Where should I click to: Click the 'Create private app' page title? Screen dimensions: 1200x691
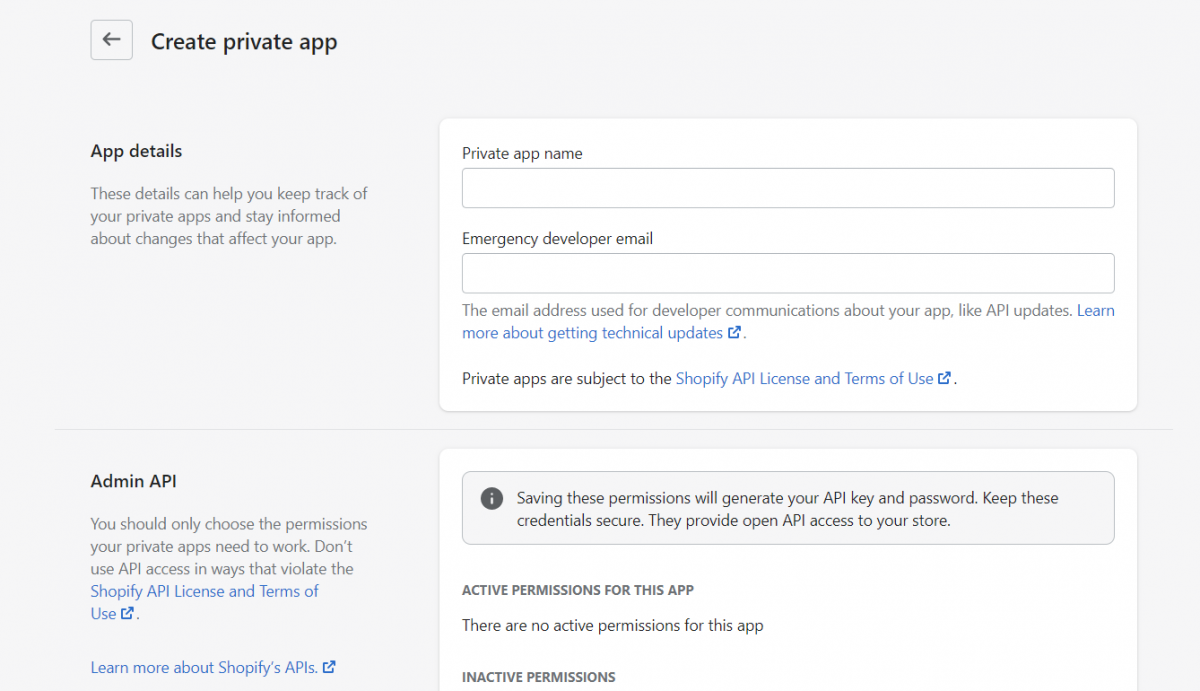click(244, 42)
